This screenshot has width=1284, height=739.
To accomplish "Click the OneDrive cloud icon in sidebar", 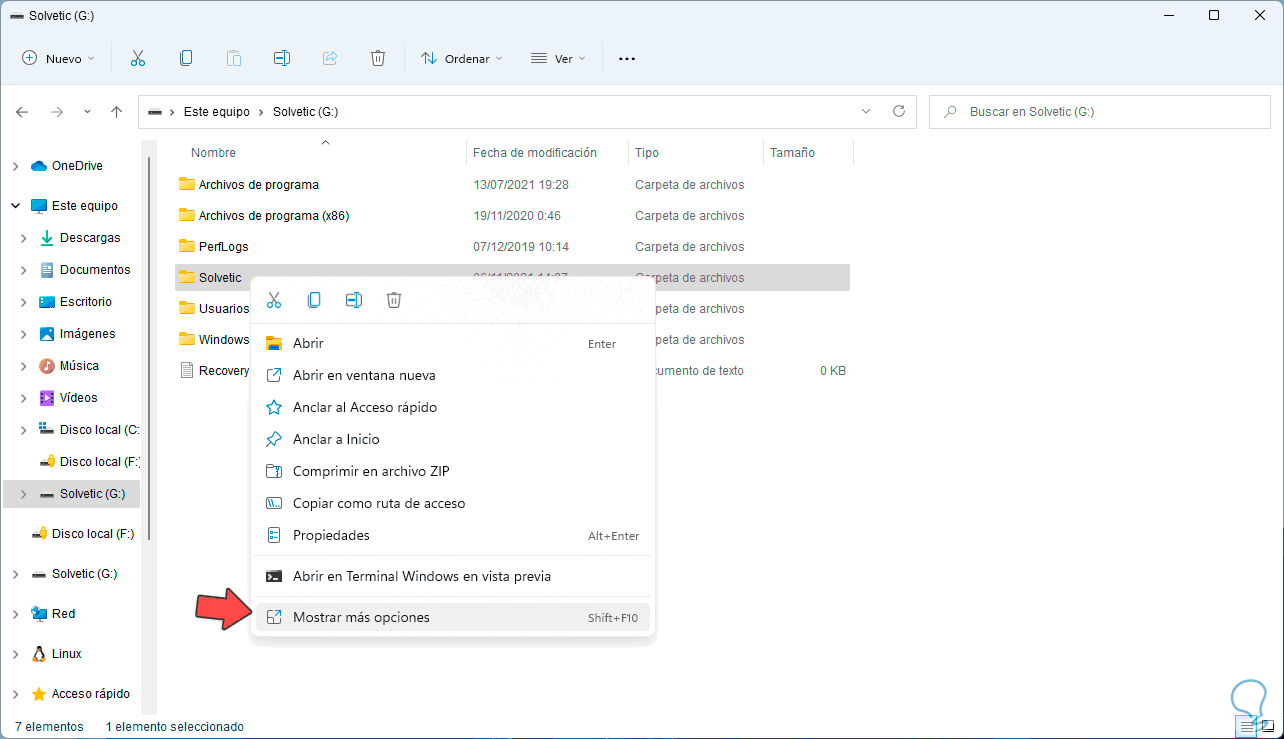I will pos(39,166).
